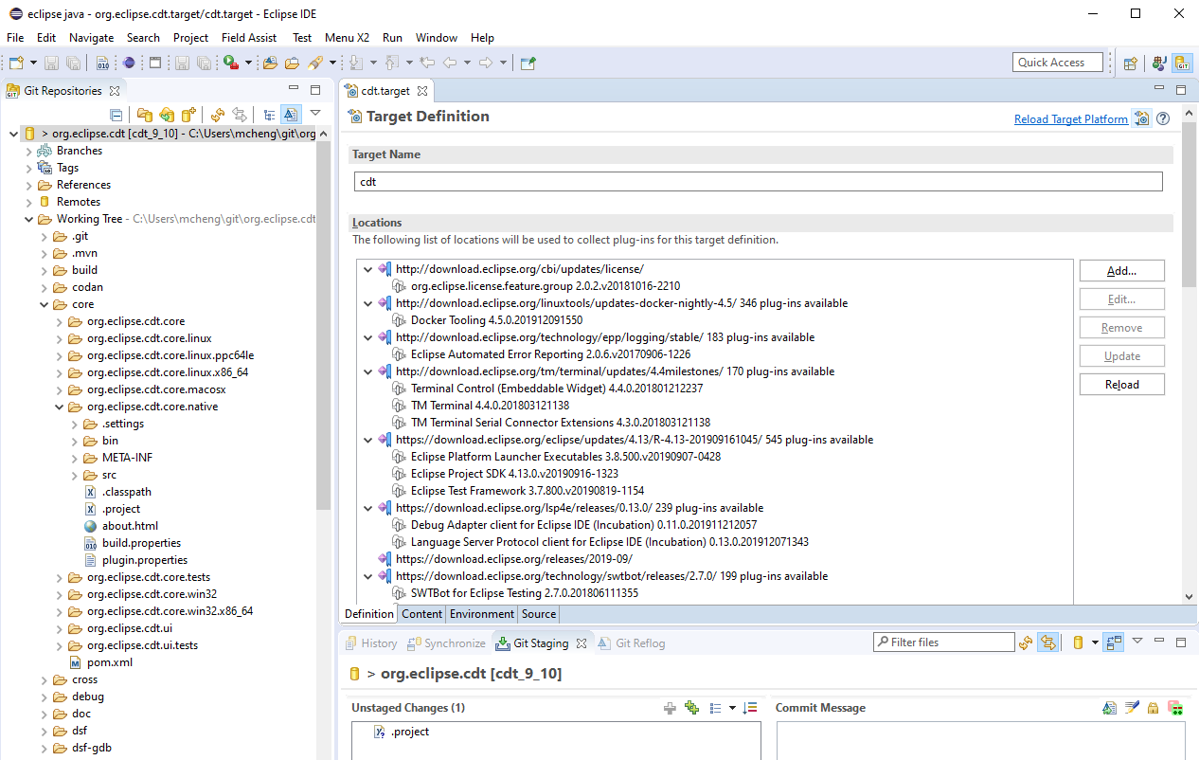This screenshot has height=760, width=1199.
Task: Switch to the Content tab
Action: point(421,614)
